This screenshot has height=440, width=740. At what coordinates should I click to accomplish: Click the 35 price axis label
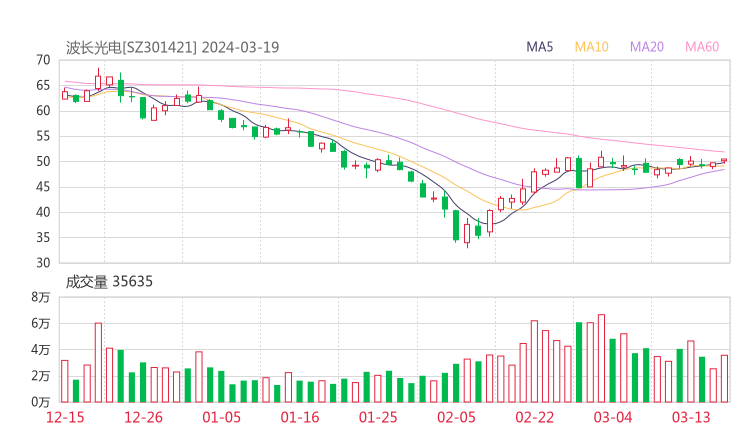point(43,237)
